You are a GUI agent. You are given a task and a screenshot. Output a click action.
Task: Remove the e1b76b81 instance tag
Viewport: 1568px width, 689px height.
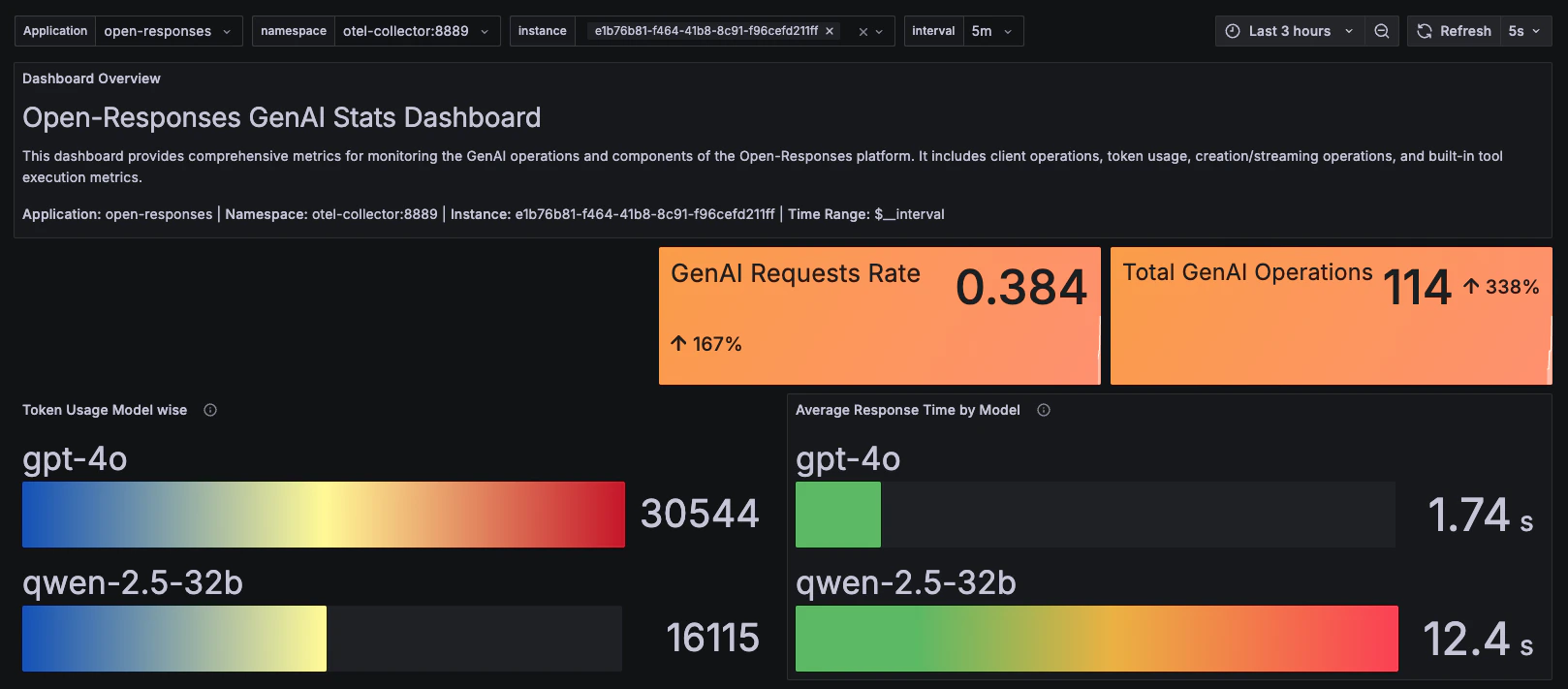click(830, 31)
